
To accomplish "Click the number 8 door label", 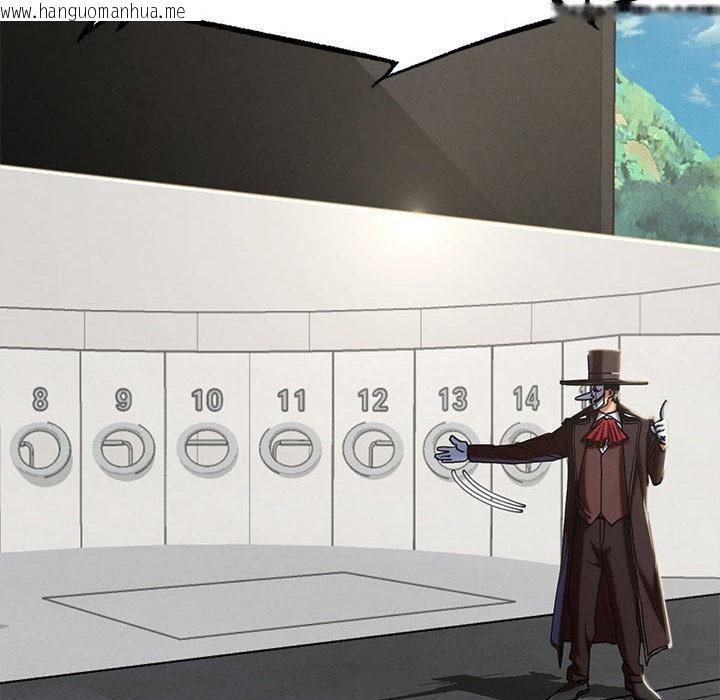I will (40, 400).
